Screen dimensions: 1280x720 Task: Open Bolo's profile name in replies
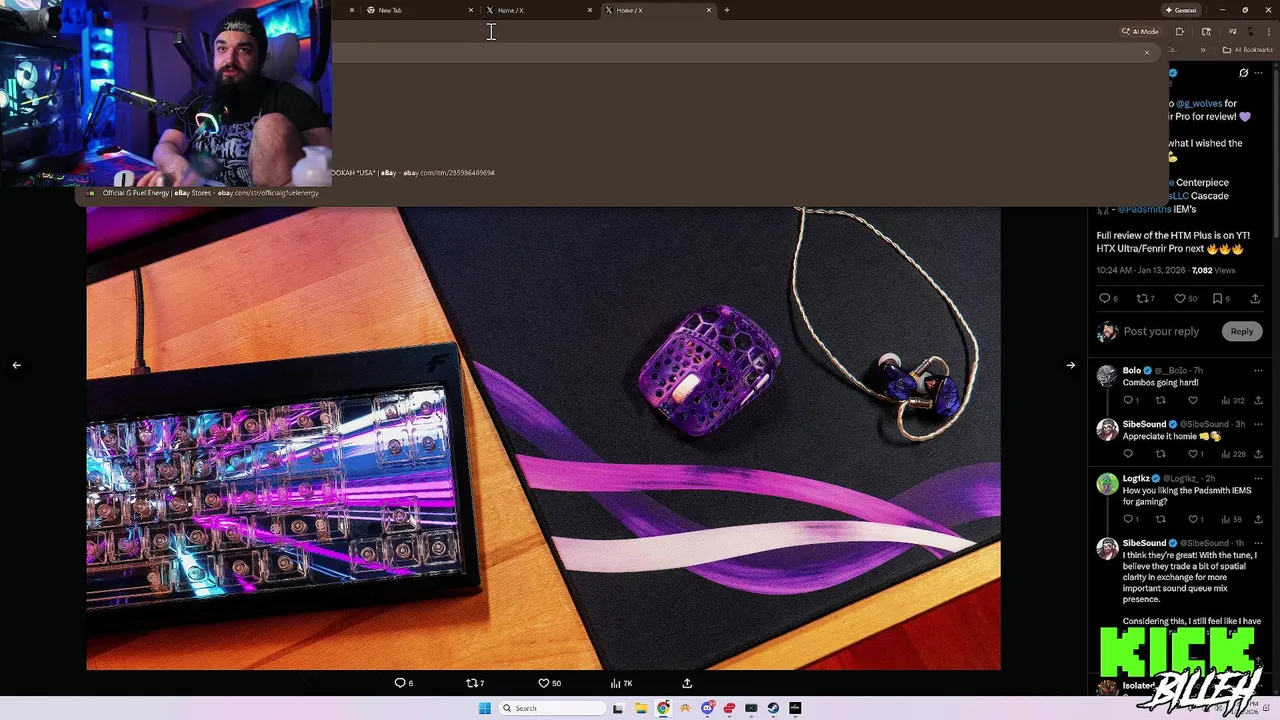(x=1132, y=370)
